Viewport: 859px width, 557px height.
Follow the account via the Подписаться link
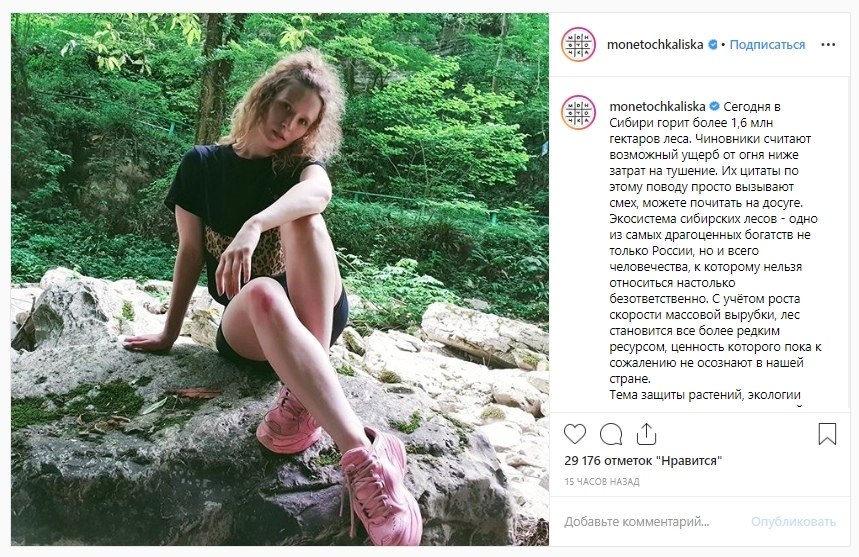point(767,45)
